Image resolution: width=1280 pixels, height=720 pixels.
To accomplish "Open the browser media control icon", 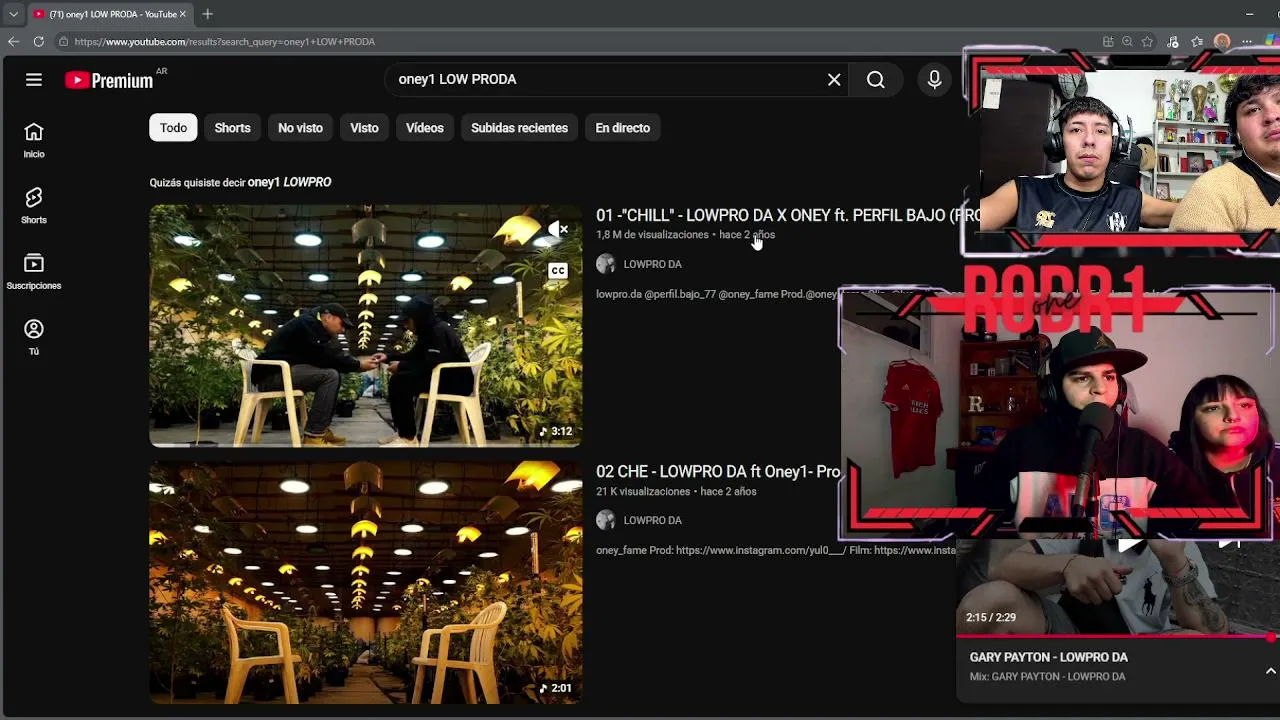I will point(1173,42).
